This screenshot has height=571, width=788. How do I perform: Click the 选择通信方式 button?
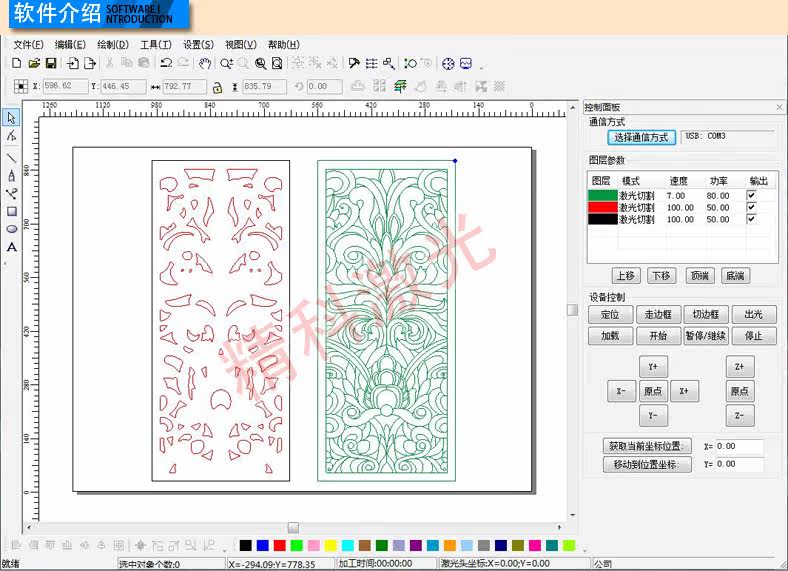pos(641,137)
